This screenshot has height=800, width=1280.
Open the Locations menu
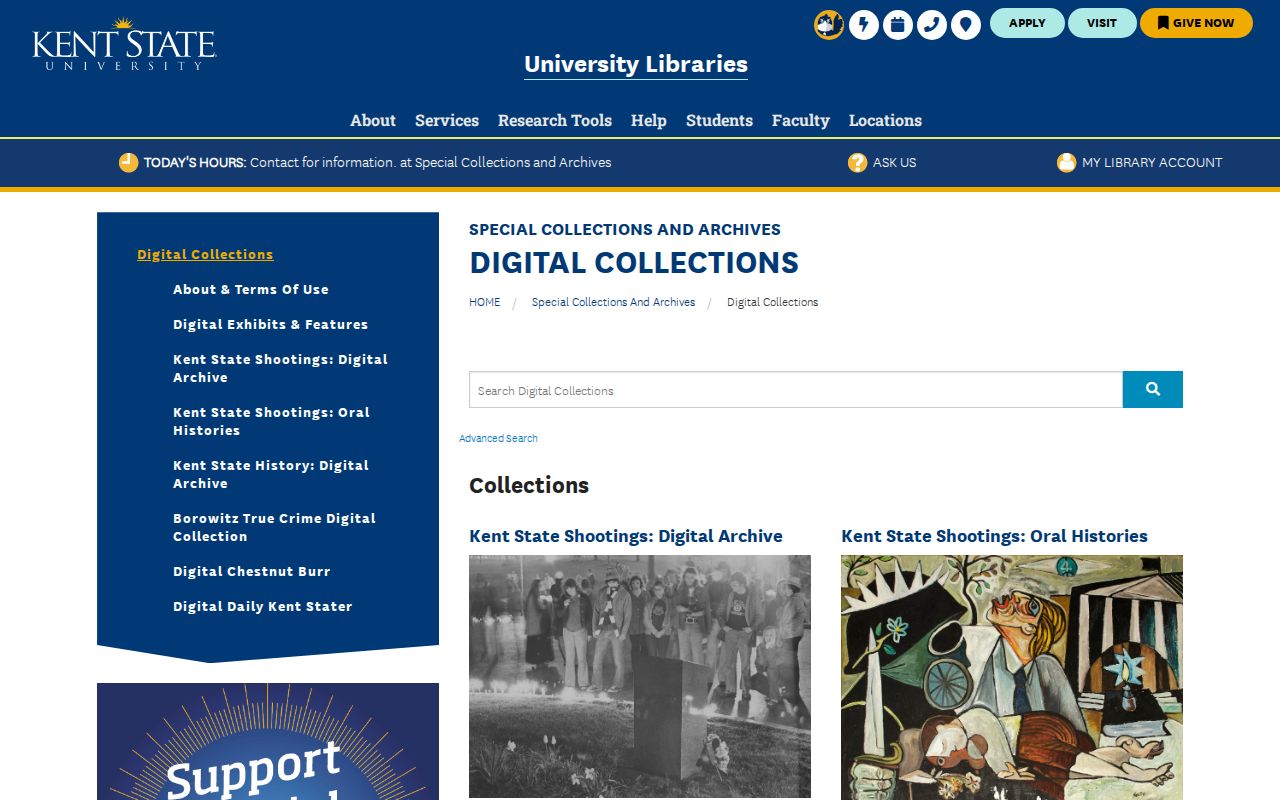click(885, 120)
